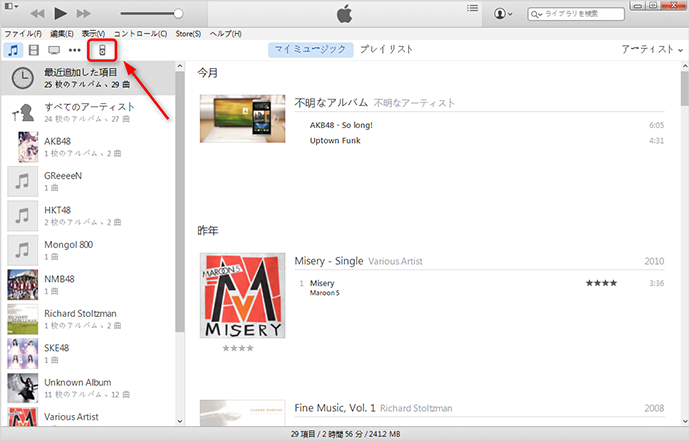This screenshot has height=441, width=690.
Task: Open the connected device icon
Action: click(x=102, y=50)
